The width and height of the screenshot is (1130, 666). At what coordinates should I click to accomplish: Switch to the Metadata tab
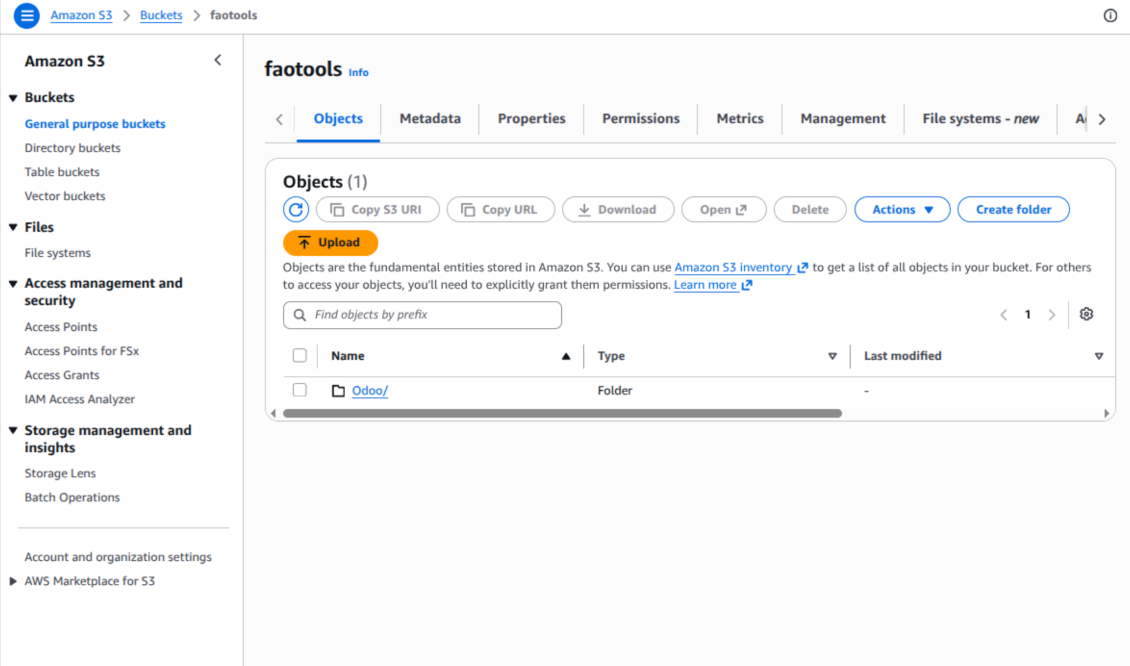click(x=430, y=119)
